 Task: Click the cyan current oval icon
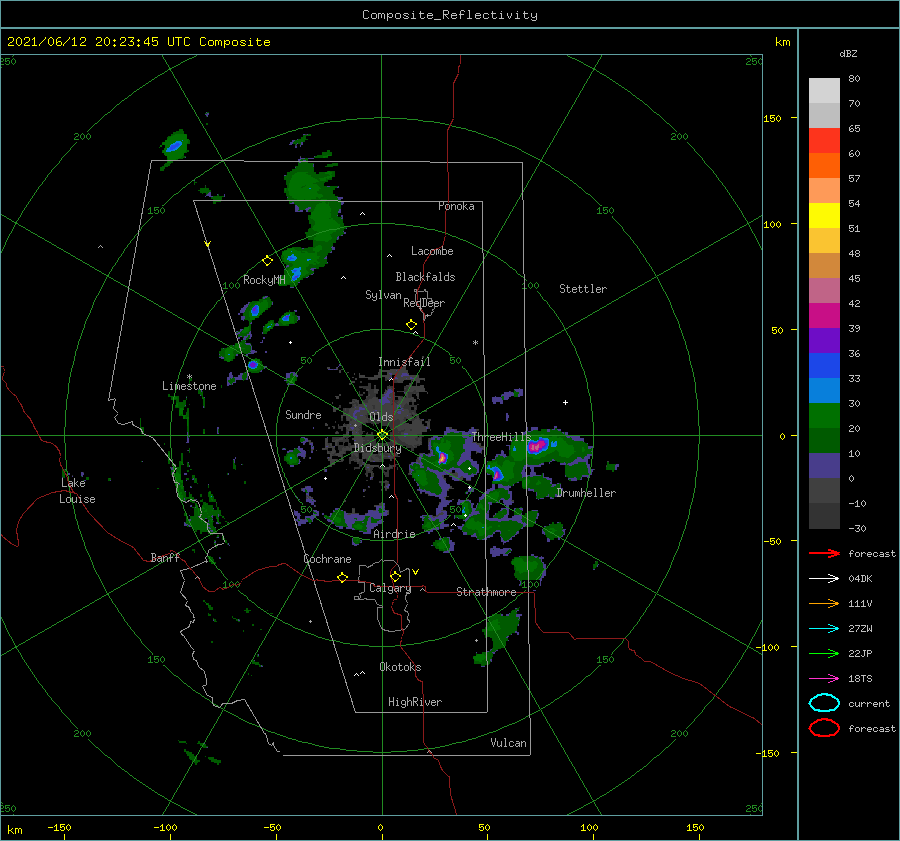coord(824,703)
